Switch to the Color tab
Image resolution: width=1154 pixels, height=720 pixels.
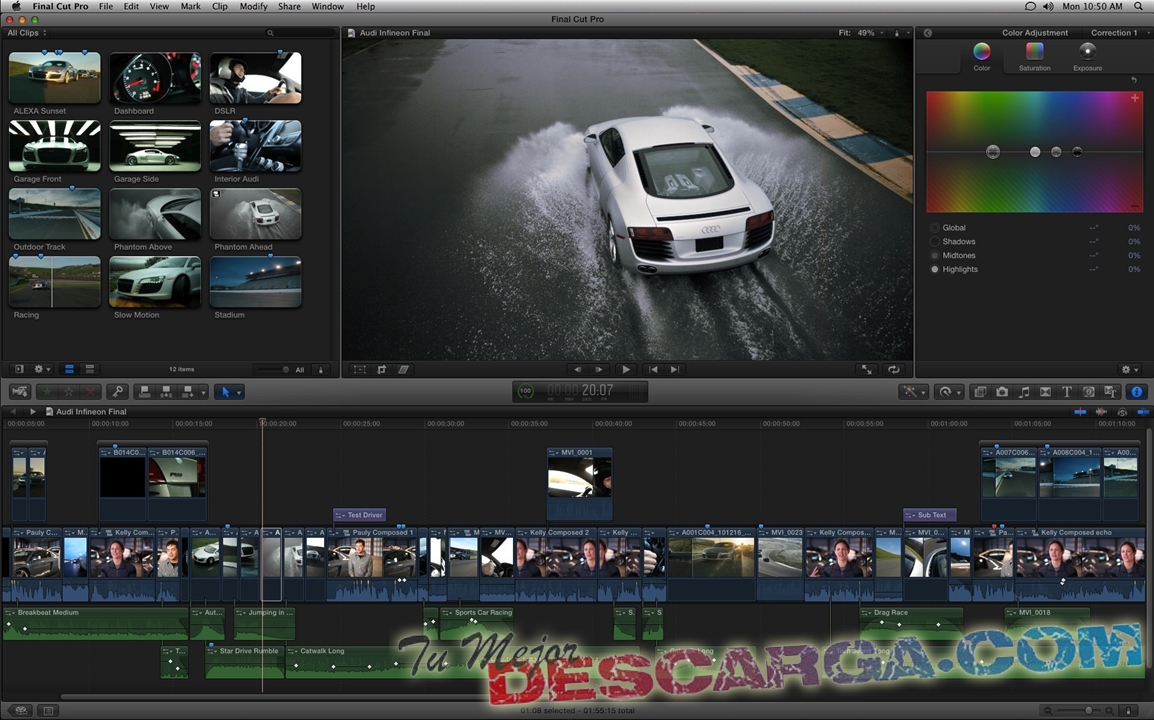(x=982, y=57)
